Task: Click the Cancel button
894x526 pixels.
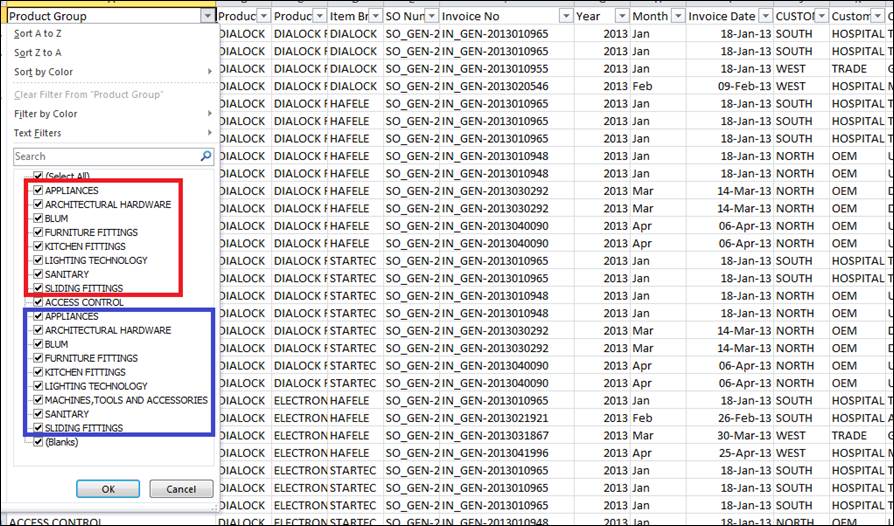Action: pyautogui.click(x=181, y=489)
